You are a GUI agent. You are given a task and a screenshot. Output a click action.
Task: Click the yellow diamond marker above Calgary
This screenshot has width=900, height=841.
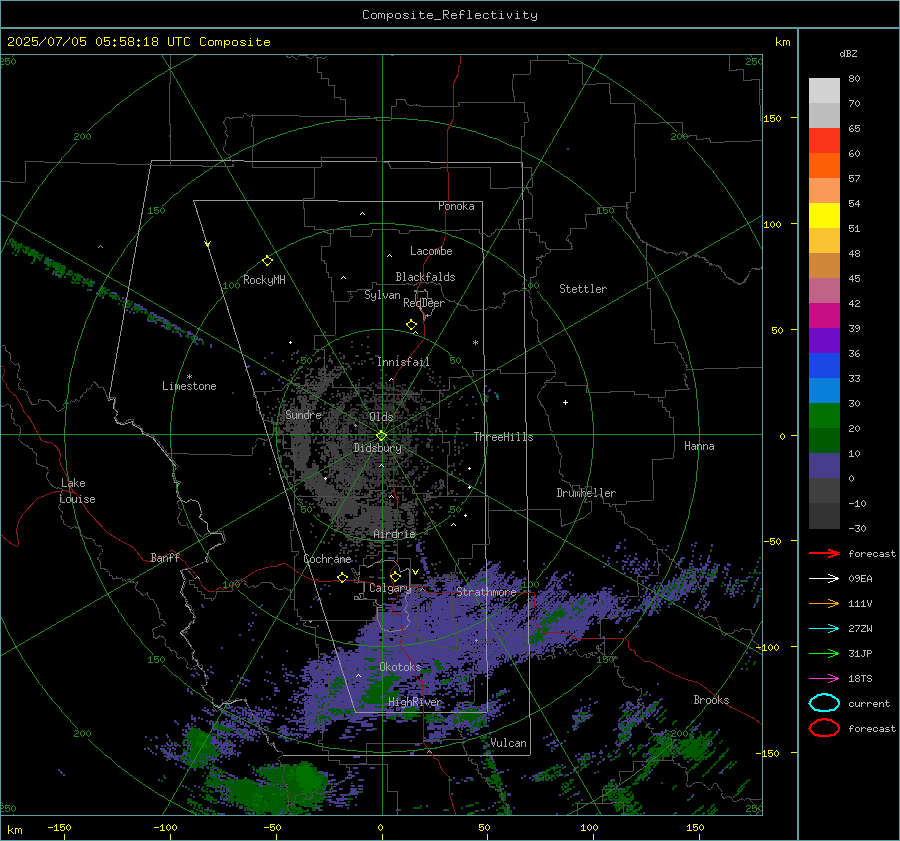(395, 576)
